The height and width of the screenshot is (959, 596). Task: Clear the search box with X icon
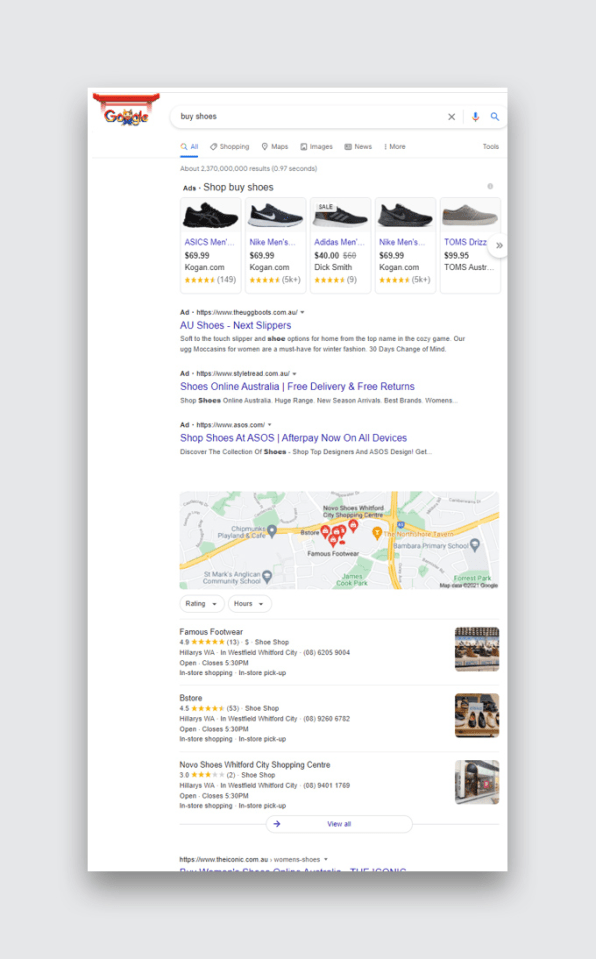click(452, 117)
